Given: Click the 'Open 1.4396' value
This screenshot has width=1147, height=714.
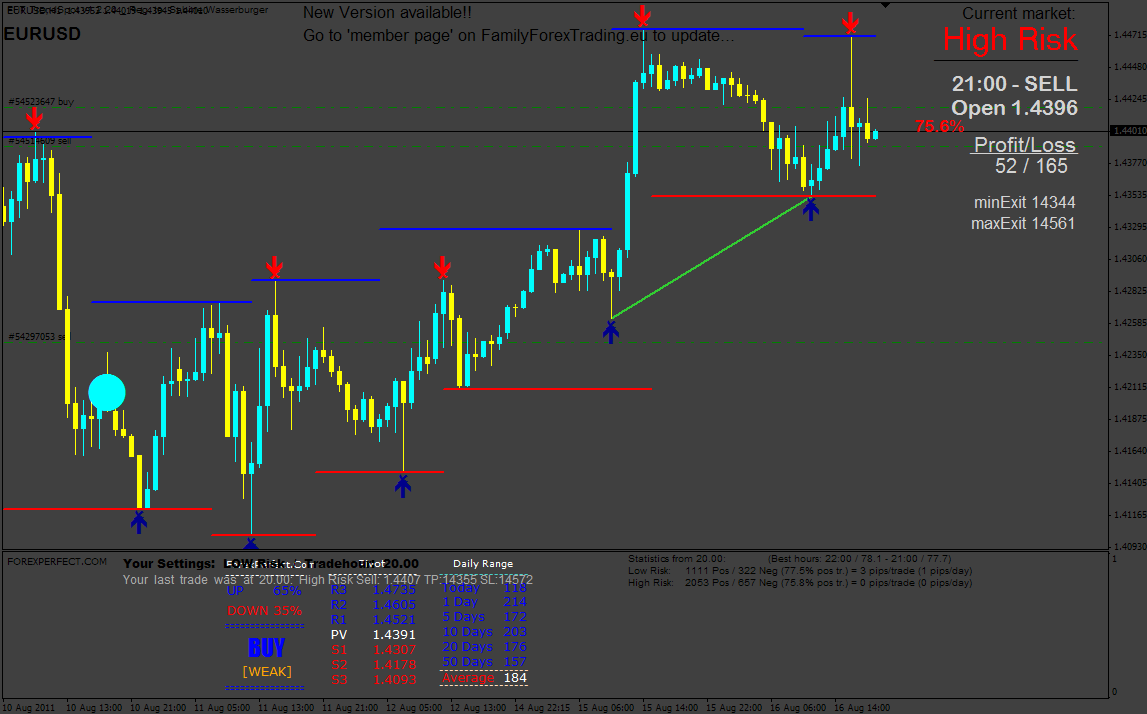Looking at the screenshot, I should [1014, 108].
